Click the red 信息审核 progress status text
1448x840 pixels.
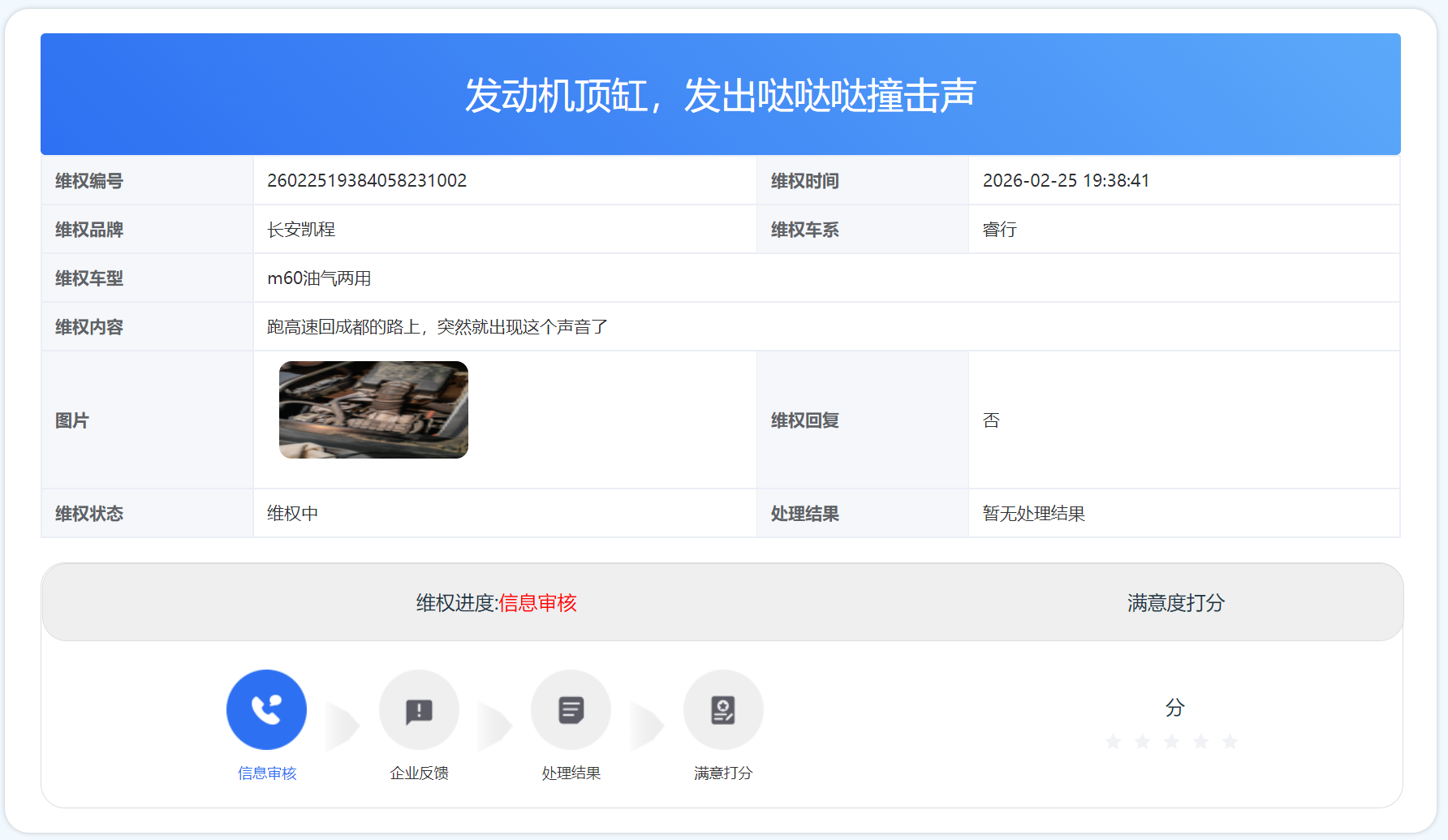tap(537, 603)
